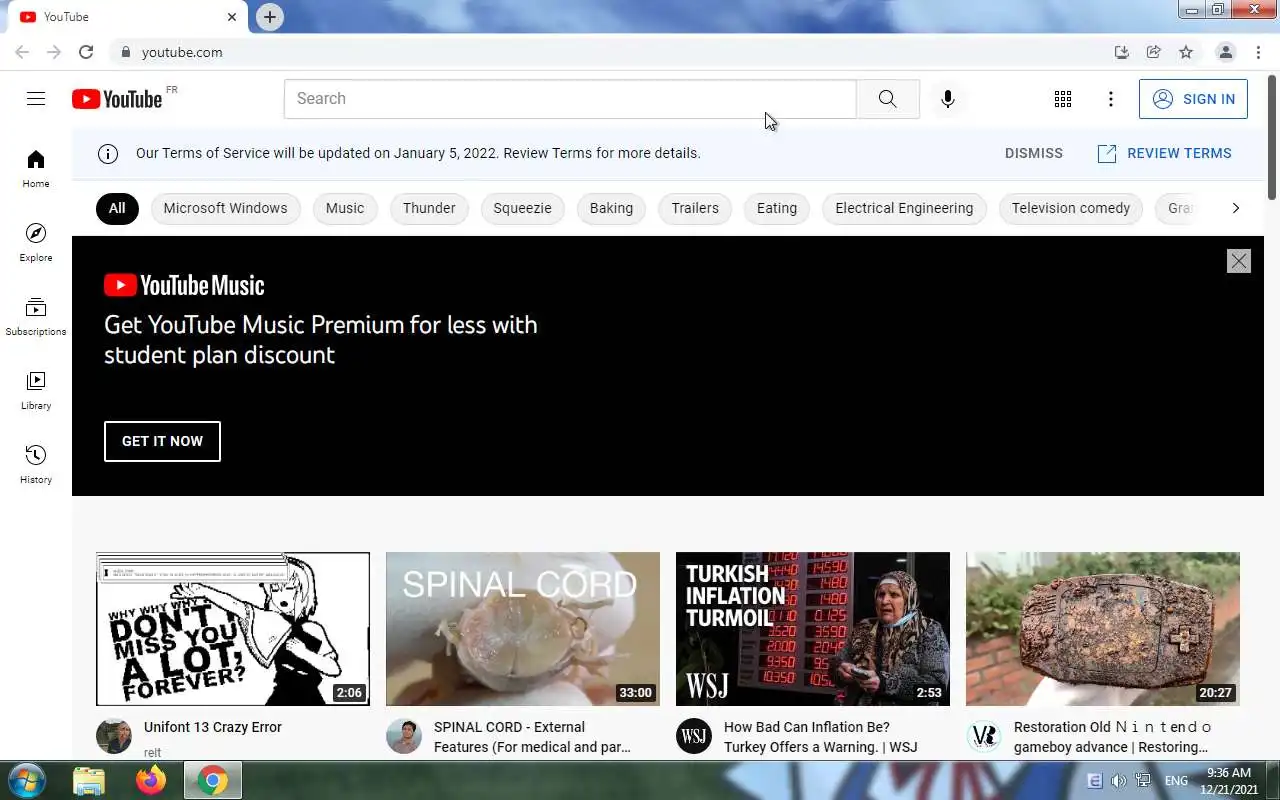The width and height of the screenshot is (1280, 800).
Task: Click the taskbar clock 9:36 AM
Action: click(x=1229, y=781)
